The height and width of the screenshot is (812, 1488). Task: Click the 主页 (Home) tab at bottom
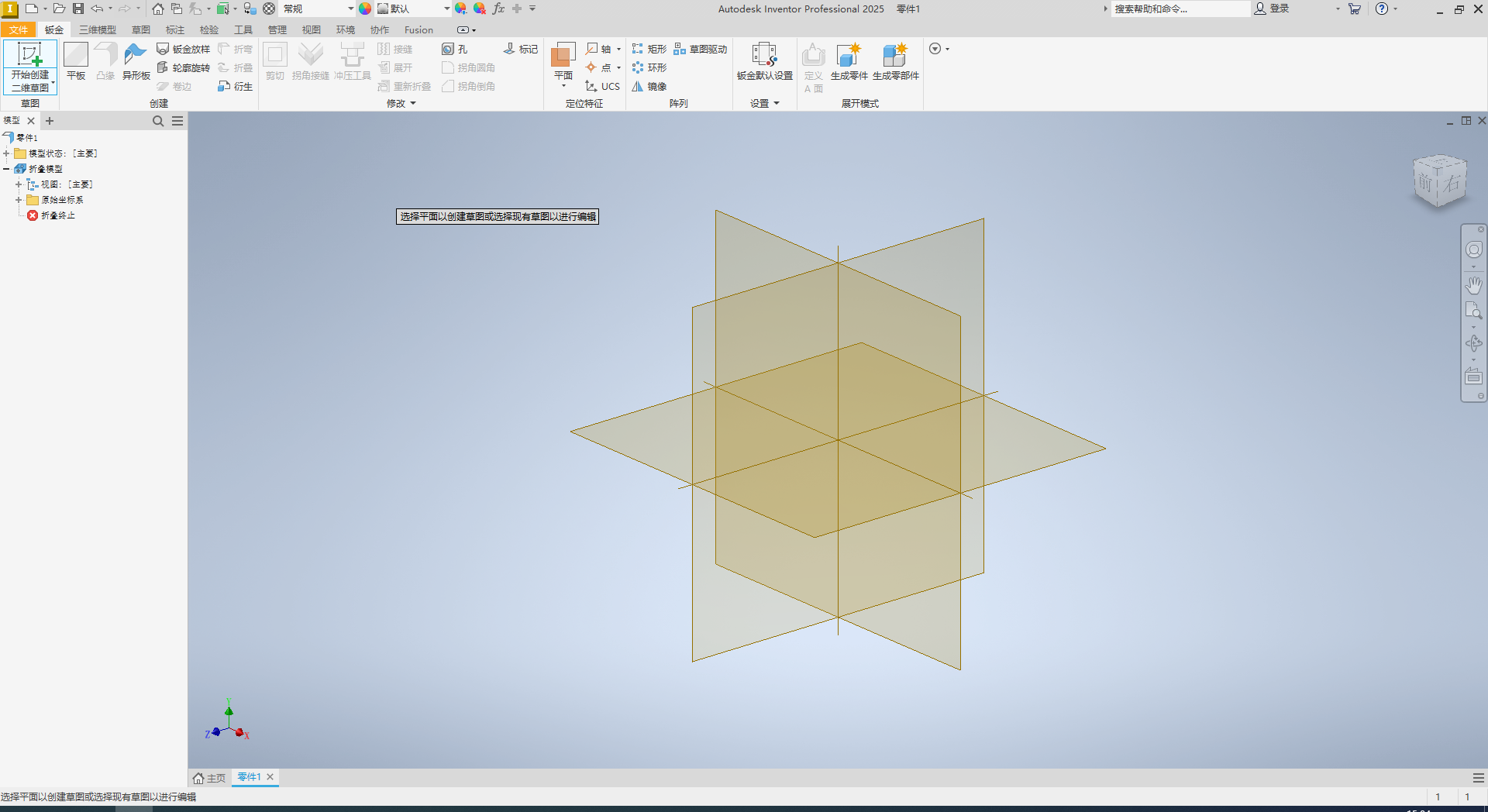(x=208, y=777)
